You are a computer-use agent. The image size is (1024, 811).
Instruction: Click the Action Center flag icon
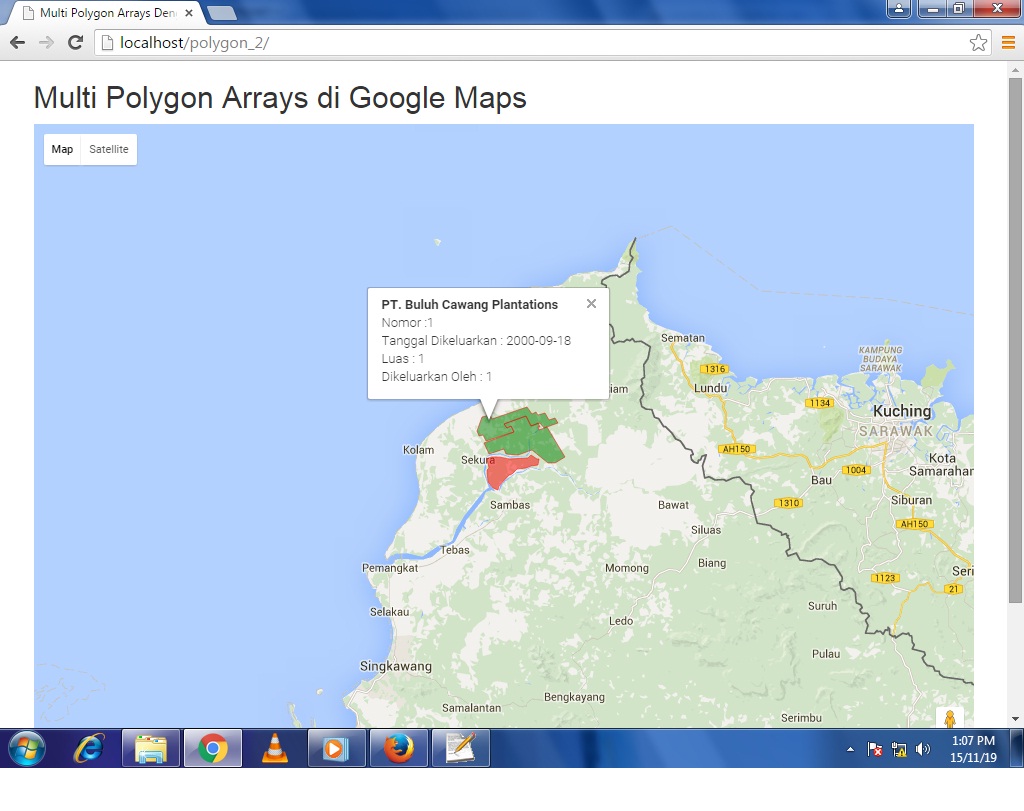pos(875,749)
